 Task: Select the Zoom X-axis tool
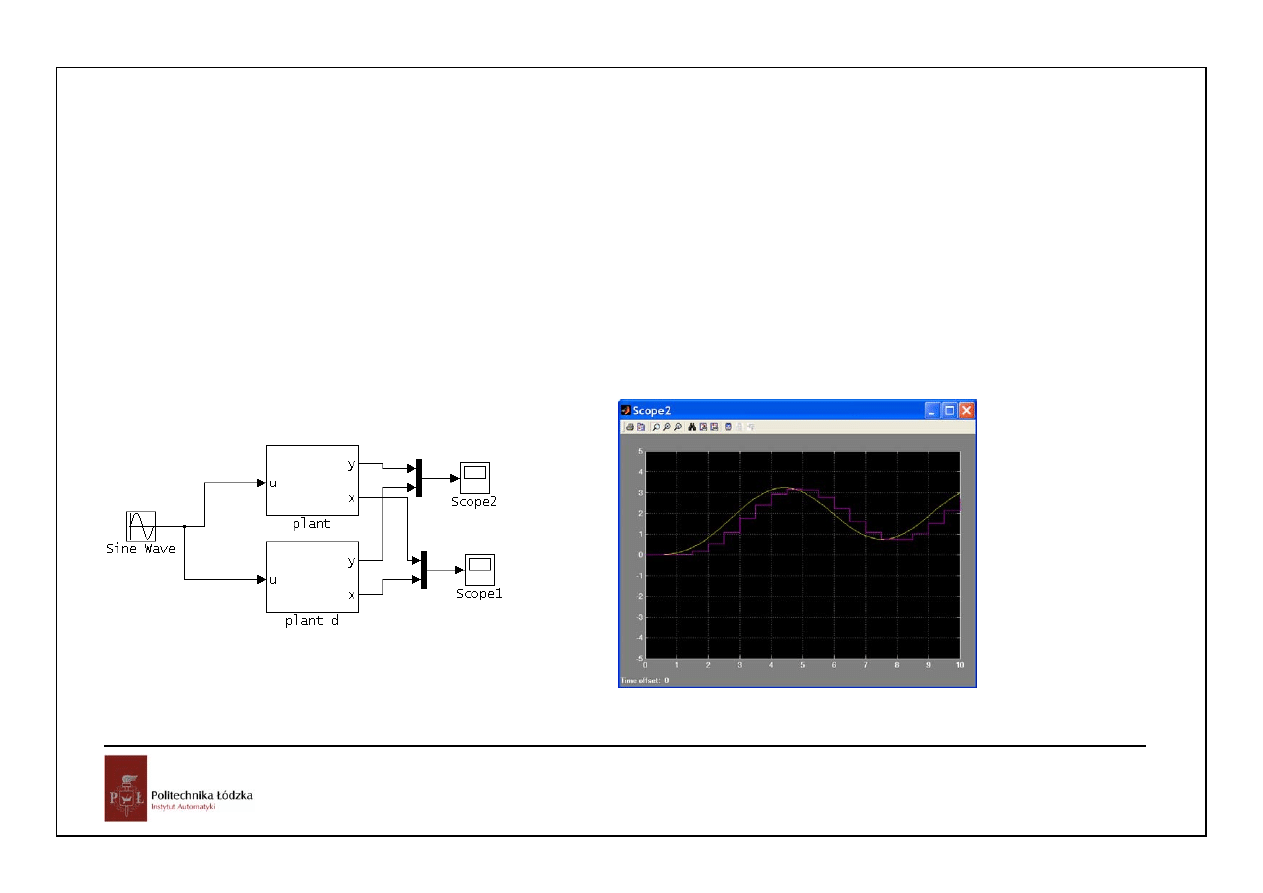coord(667,427)
